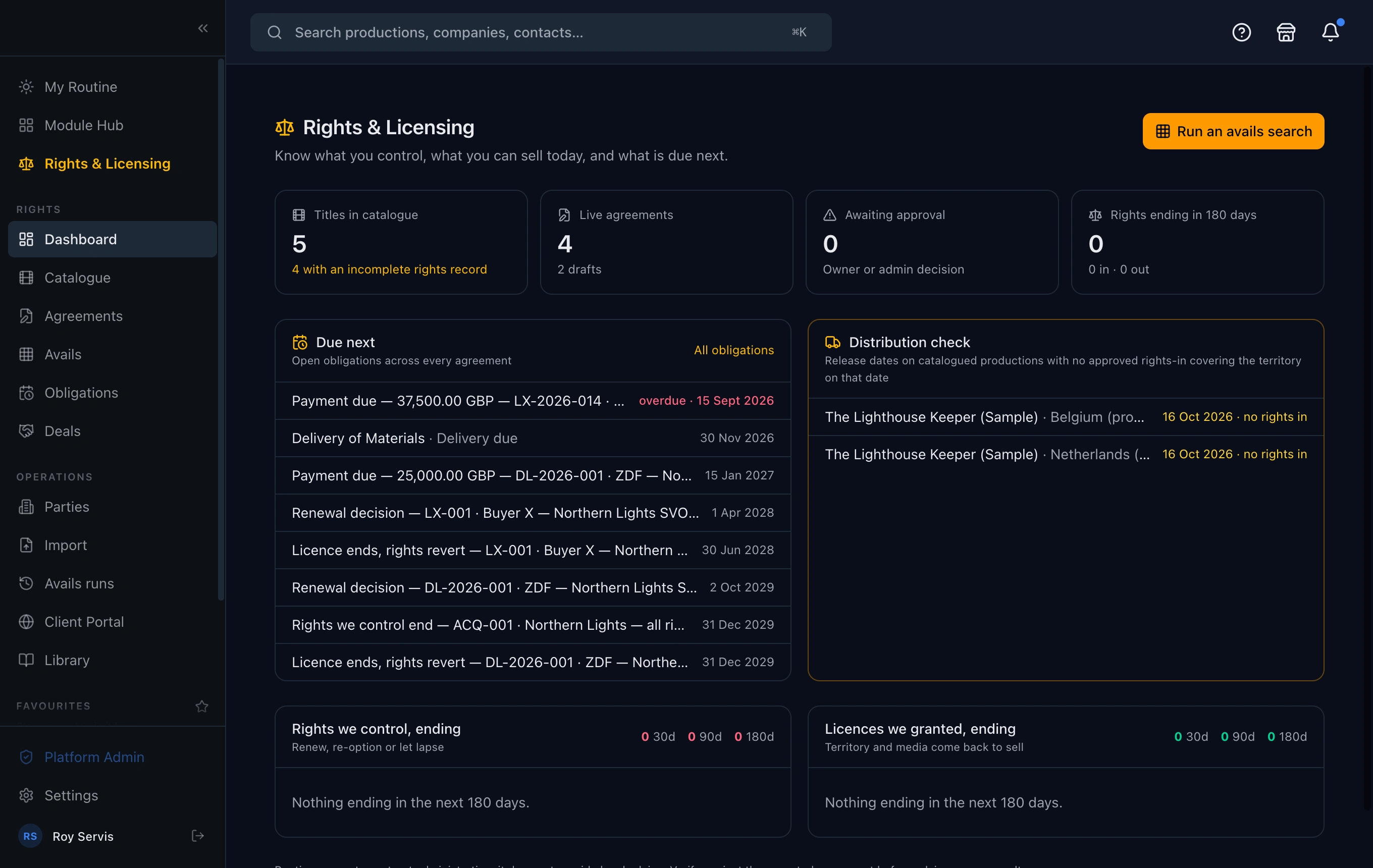Screen dimensions: 1373x868
Task: Click the 90d count under Rights we control
Action: click(x=704, y=736)
